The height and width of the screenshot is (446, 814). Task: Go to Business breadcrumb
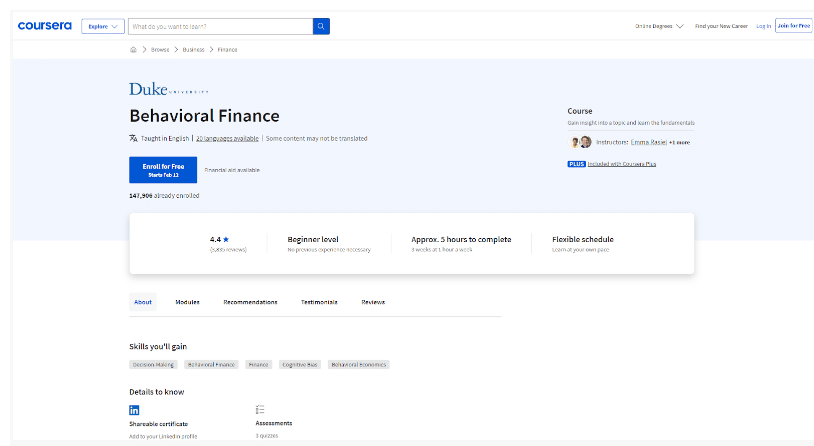[193, 50]
